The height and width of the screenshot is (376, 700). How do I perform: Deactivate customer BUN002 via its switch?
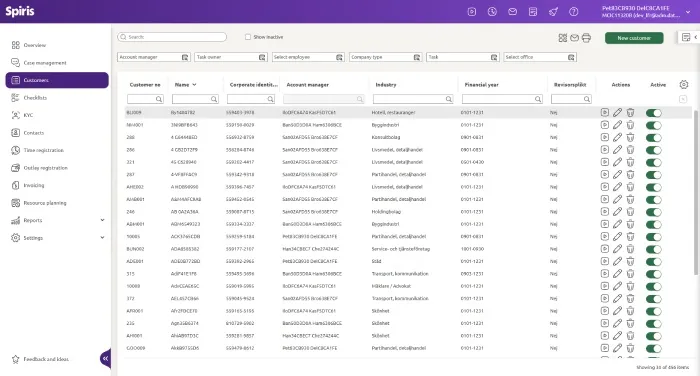pyautogui.click(x=654, y=249)
